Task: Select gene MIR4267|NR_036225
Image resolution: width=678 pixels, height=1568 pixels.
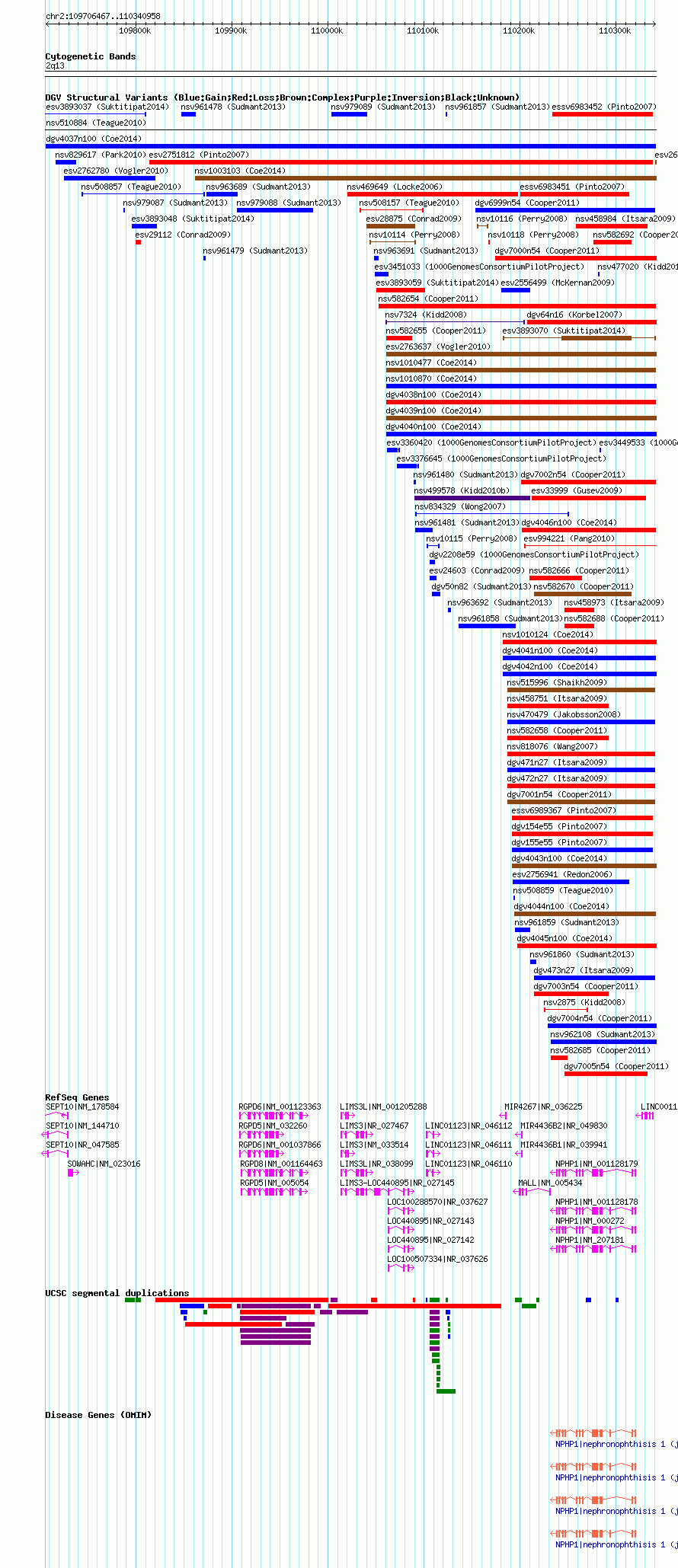Action: [x=543, y=1107]
